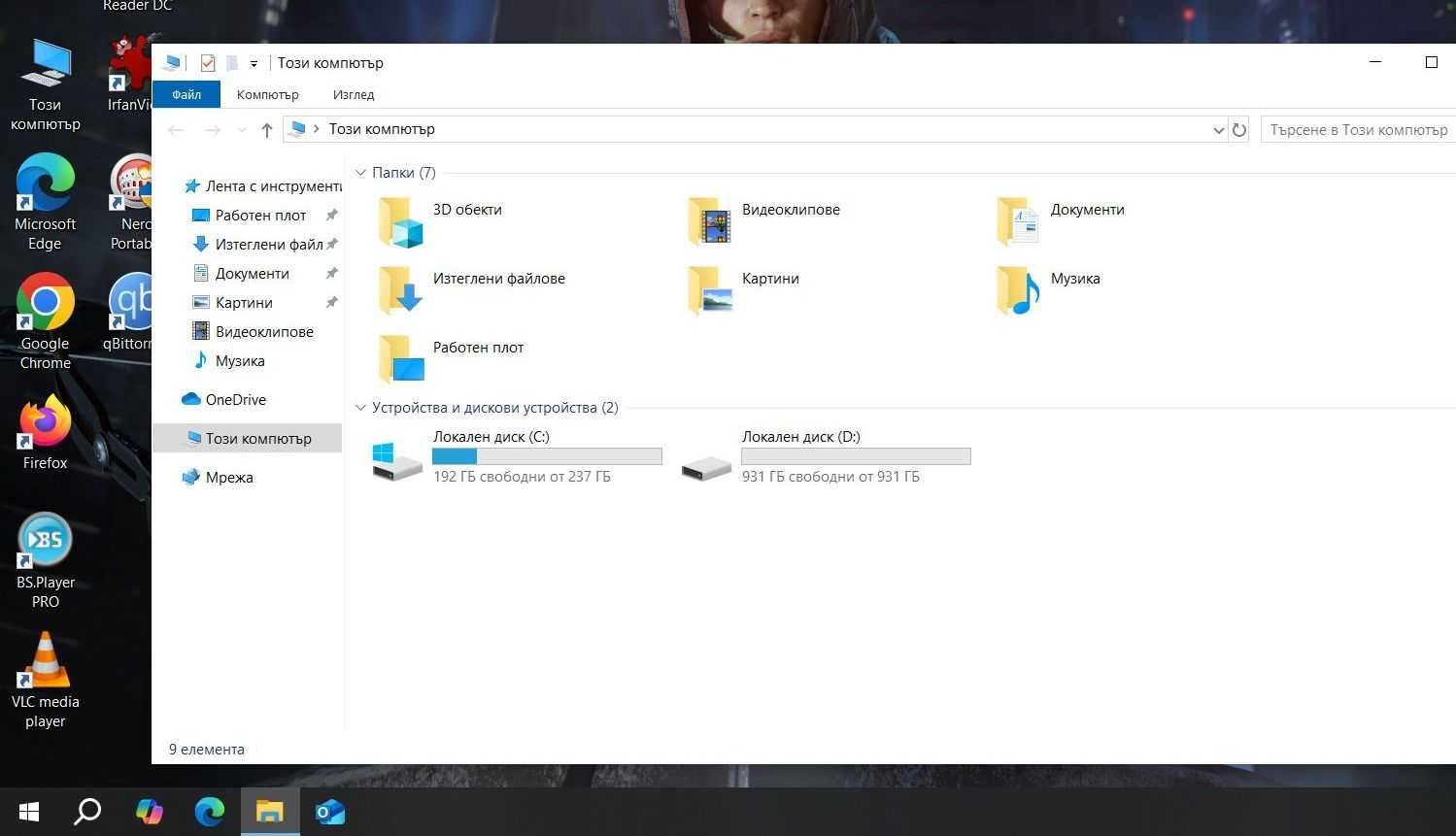Open taskbar Search
The height and width of the screenshot is (836, 1456).
coord(87,811)
